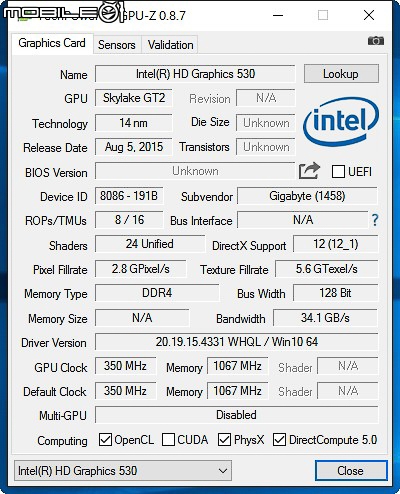Click the Intel logo
The width and height of the screenshot is (400, 494).
[x=341, y=122]
